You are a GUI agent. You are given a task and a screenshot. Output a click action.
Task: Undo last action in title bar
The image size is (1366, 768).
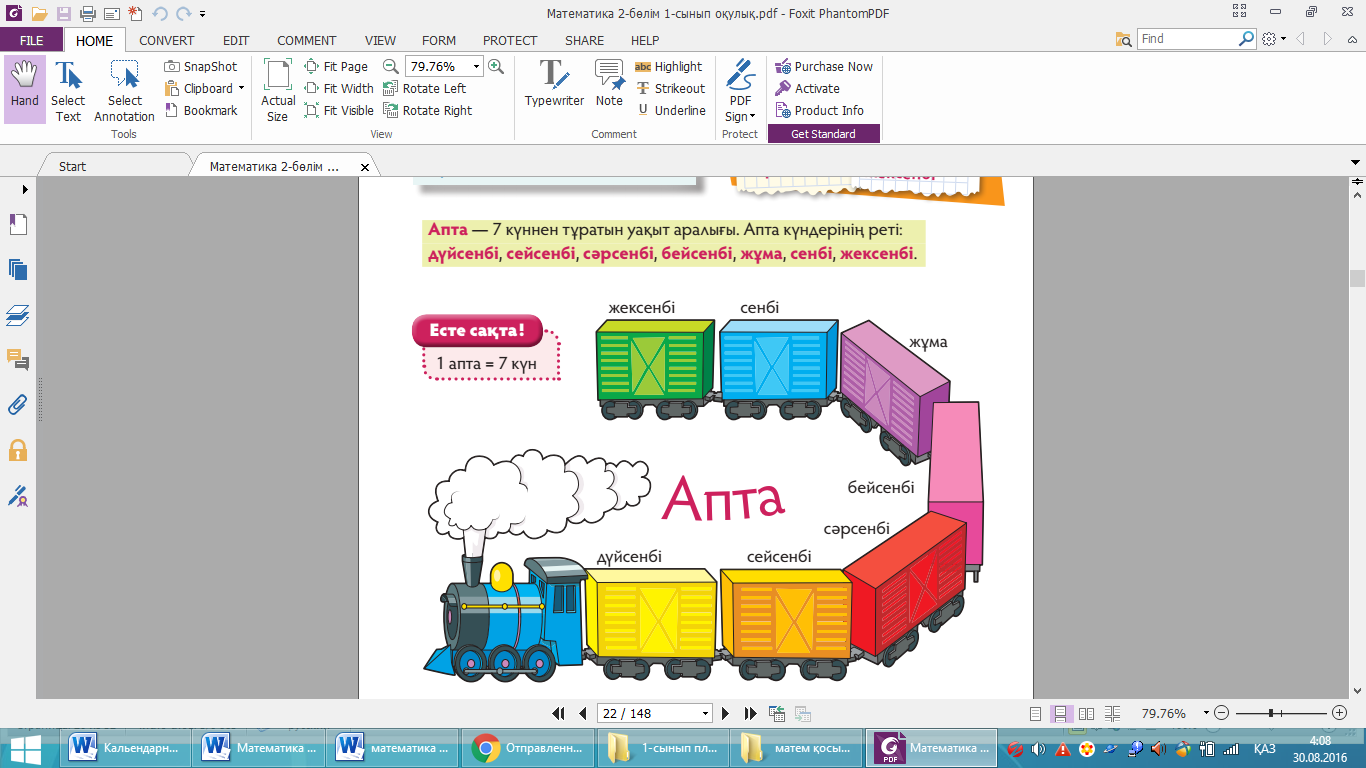pyautogui.click(x=160, y=14)
